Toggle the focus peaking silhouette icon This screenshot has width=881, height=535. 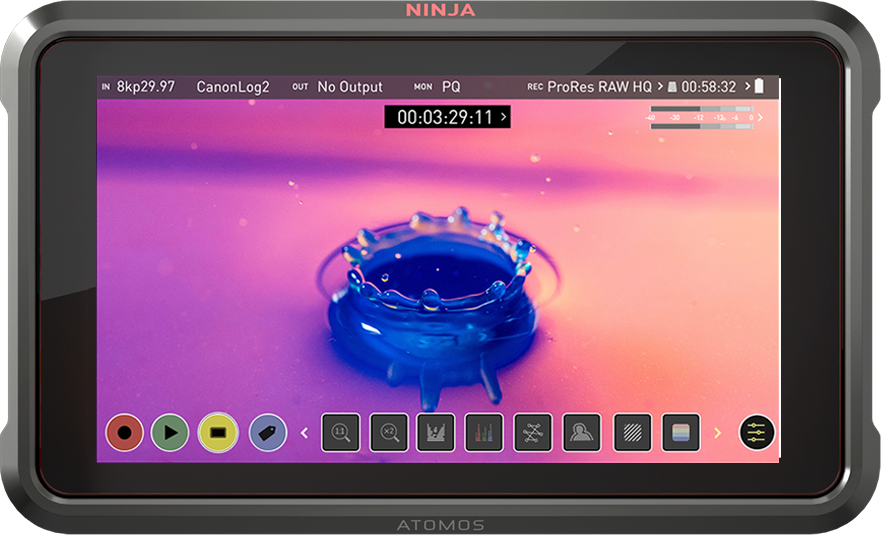(581, 433)
